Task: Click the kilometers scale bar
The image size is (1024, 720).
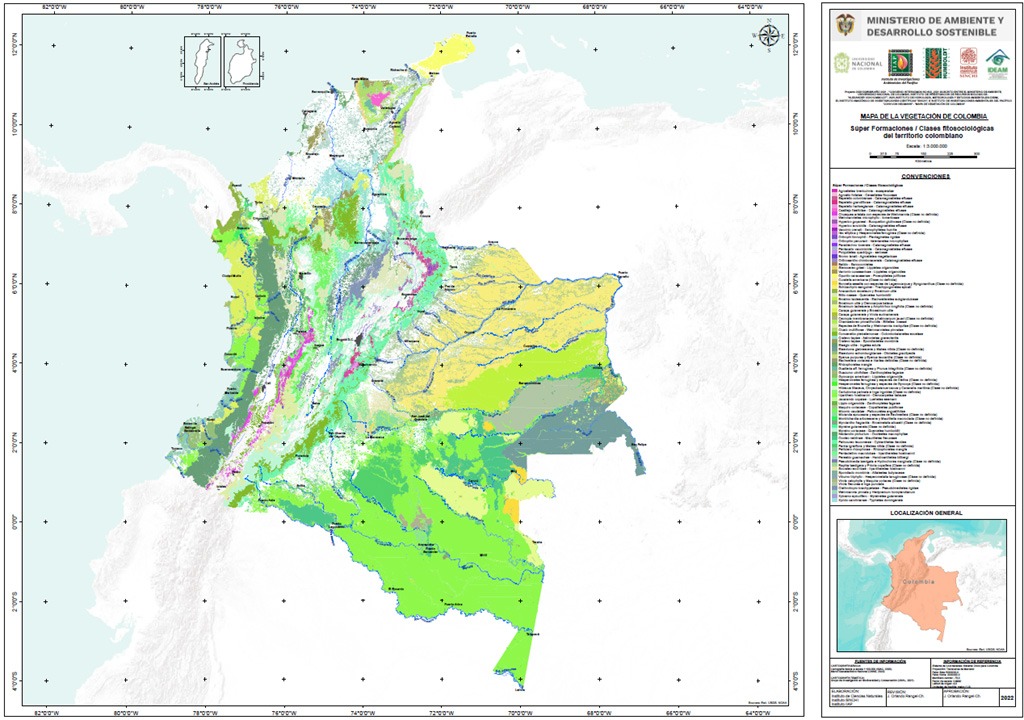Action: point(924,156)
